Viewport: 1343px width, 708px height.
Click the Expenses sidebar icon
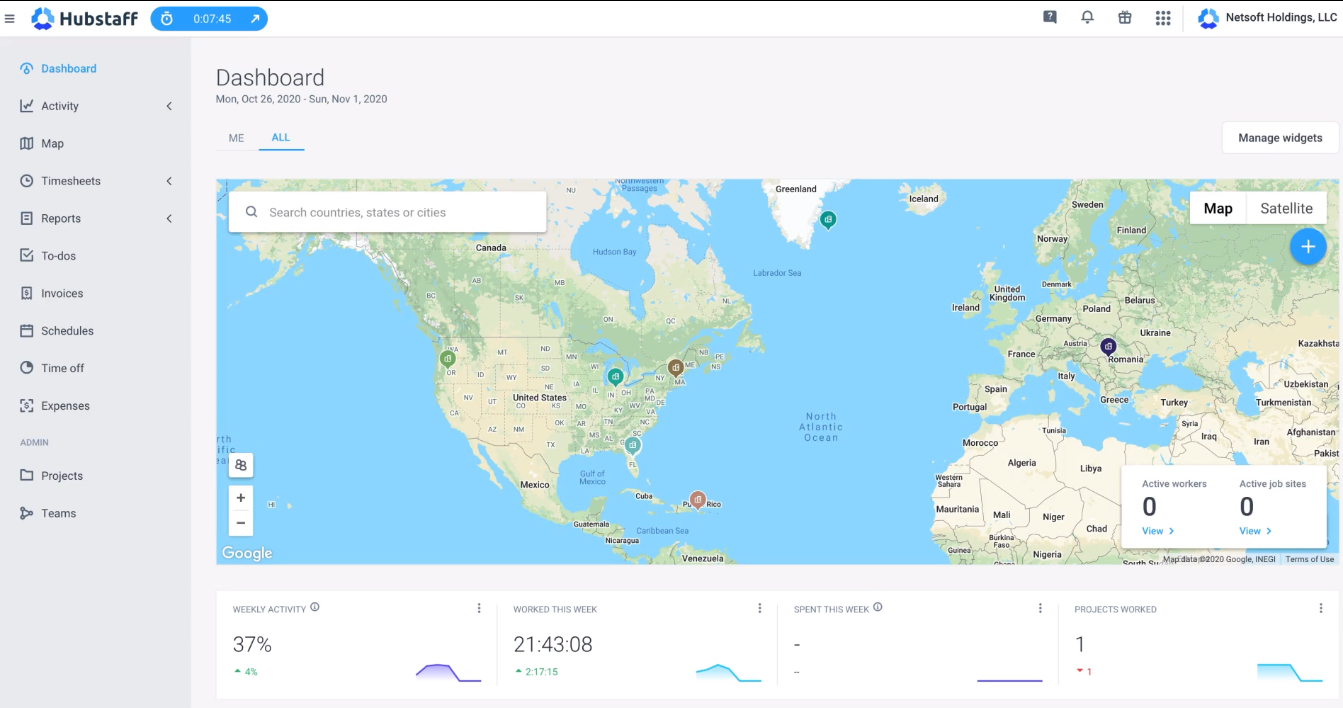pyautogui.click(x=27, y=406)
